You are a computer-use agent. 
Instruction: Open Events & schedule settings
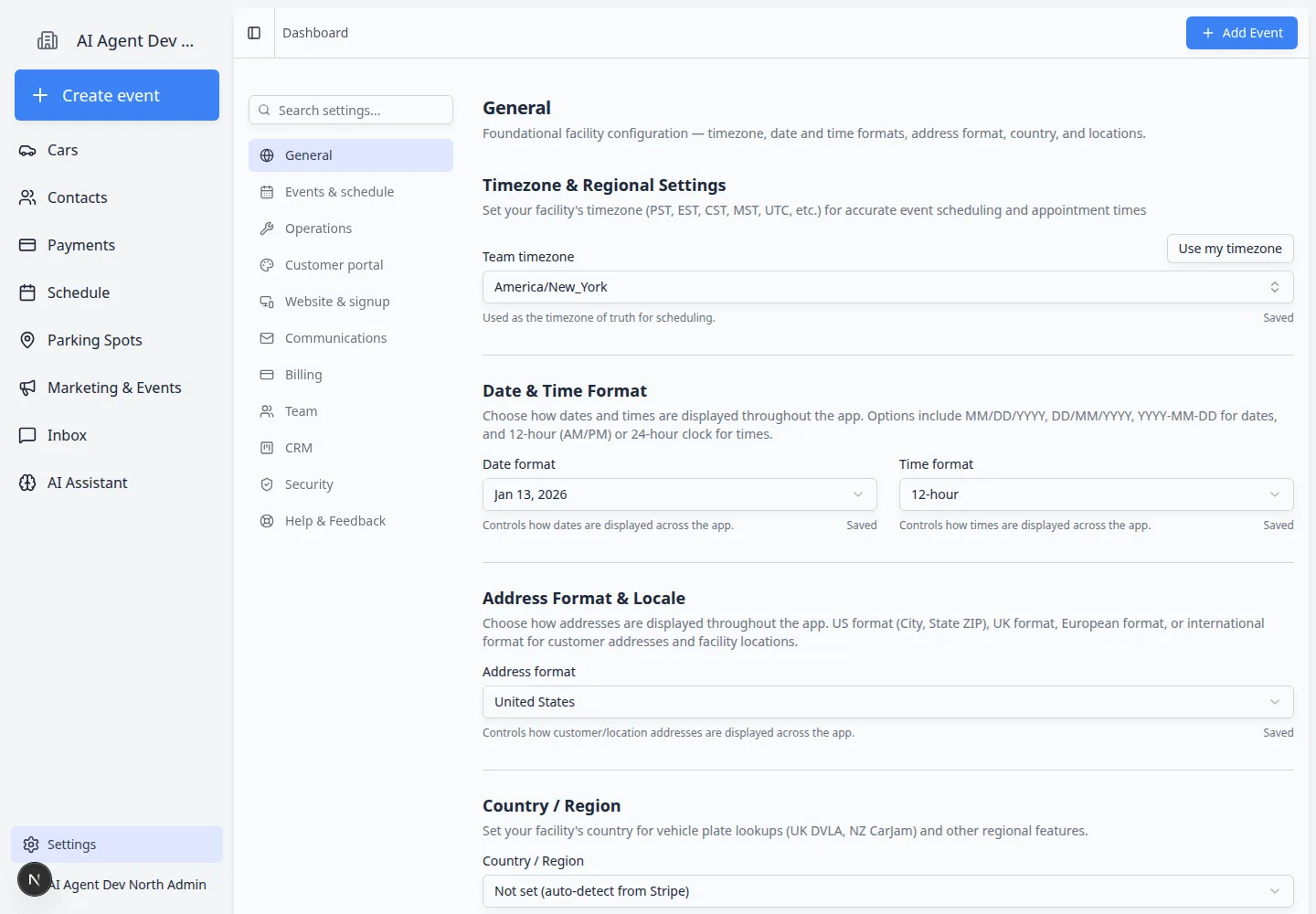pyautogui.click(x=351, y=192)
